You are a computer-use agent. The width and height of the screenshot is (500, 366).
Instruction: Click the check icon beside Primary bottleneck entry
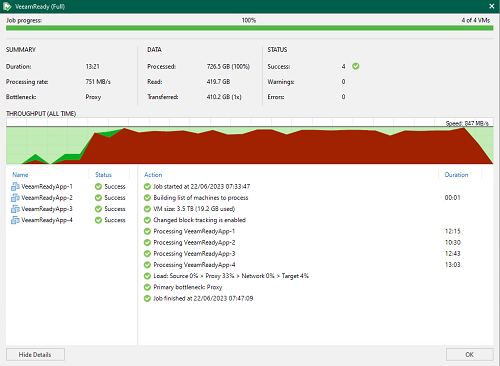pos(147,287)
